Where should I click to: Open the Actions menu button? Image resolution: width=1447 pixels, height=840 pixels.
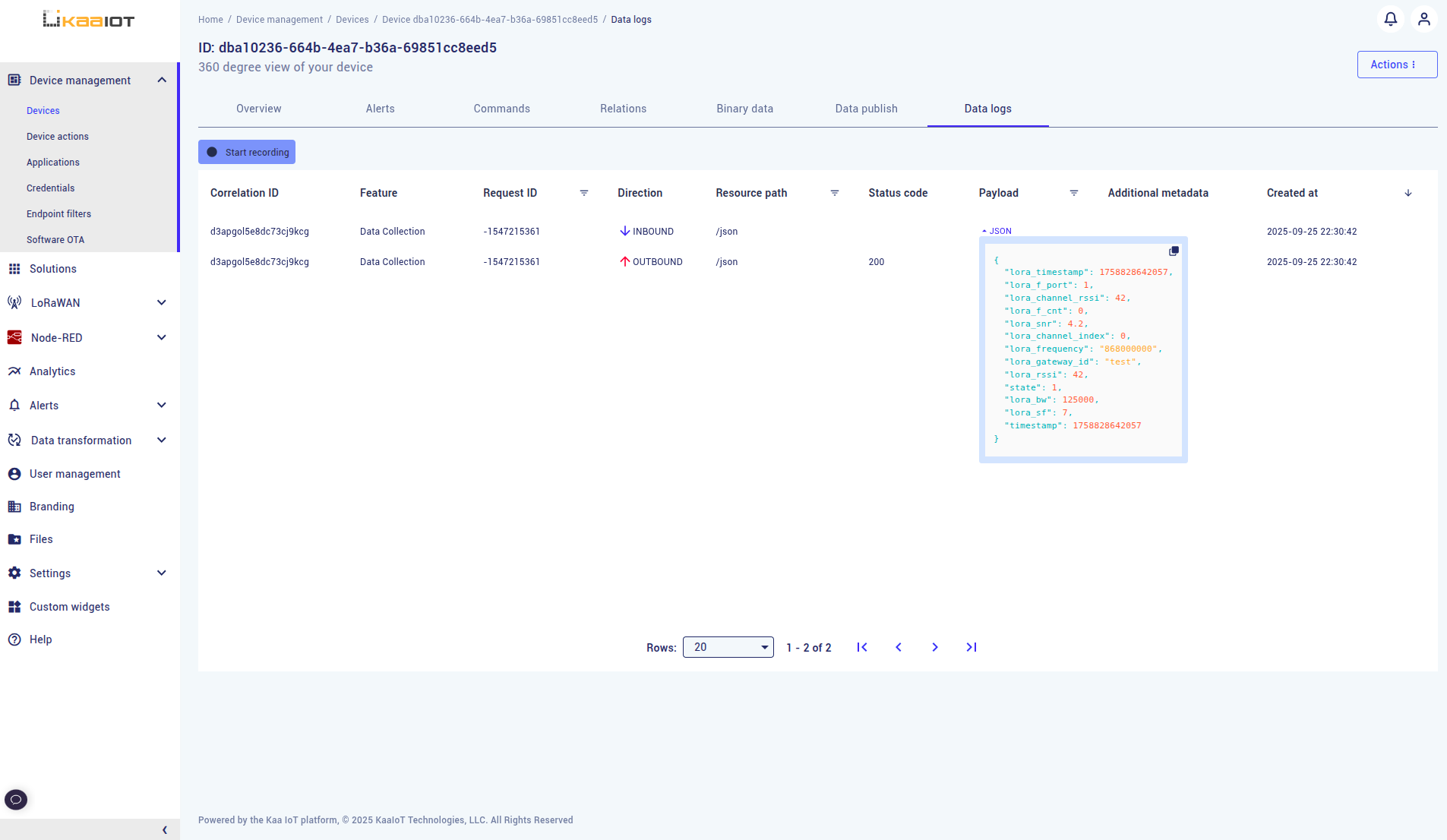1395,65
